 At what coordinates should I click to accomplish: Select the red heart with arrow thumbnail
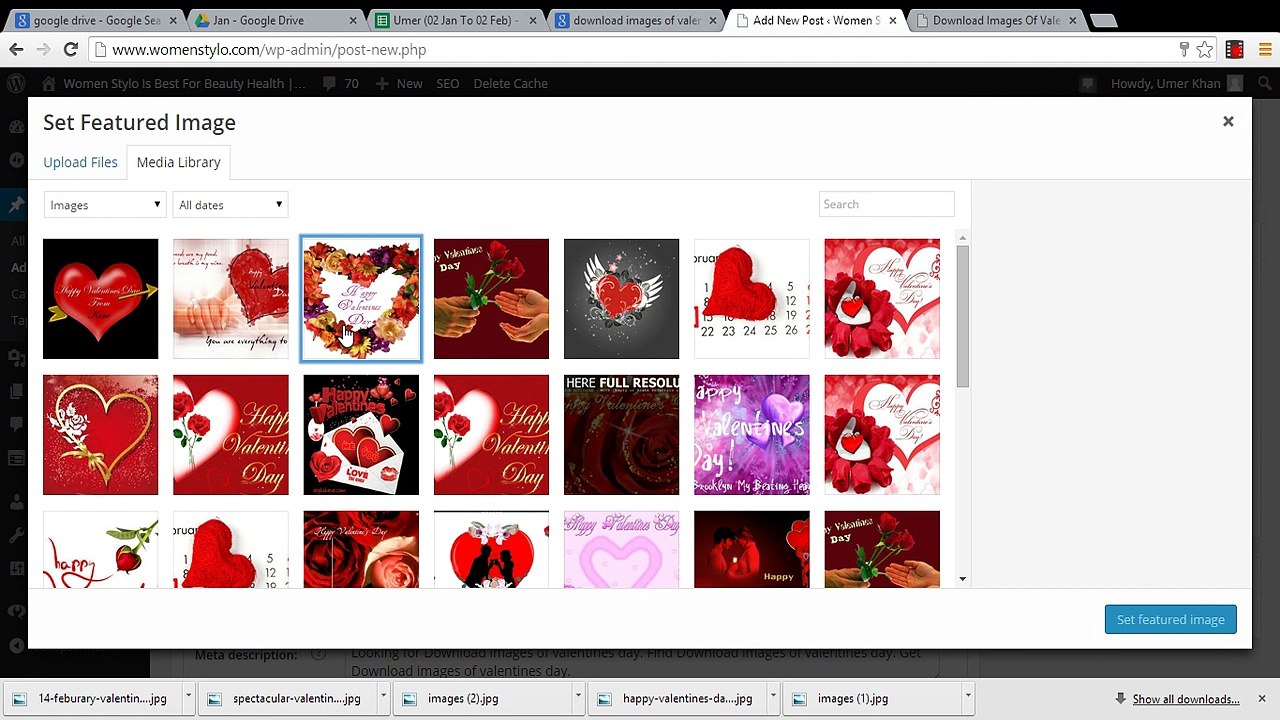[100, 298]
